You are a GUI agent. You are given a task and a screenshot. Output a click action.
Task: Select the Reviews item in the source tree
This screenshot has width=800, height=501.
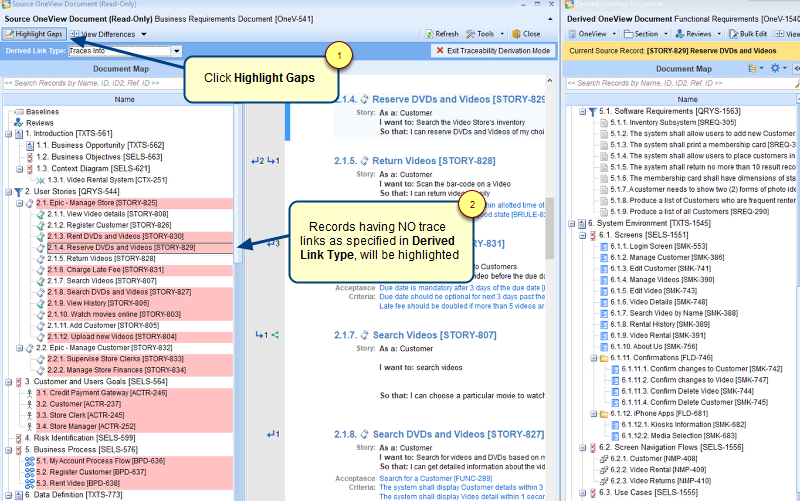[40, 122]
